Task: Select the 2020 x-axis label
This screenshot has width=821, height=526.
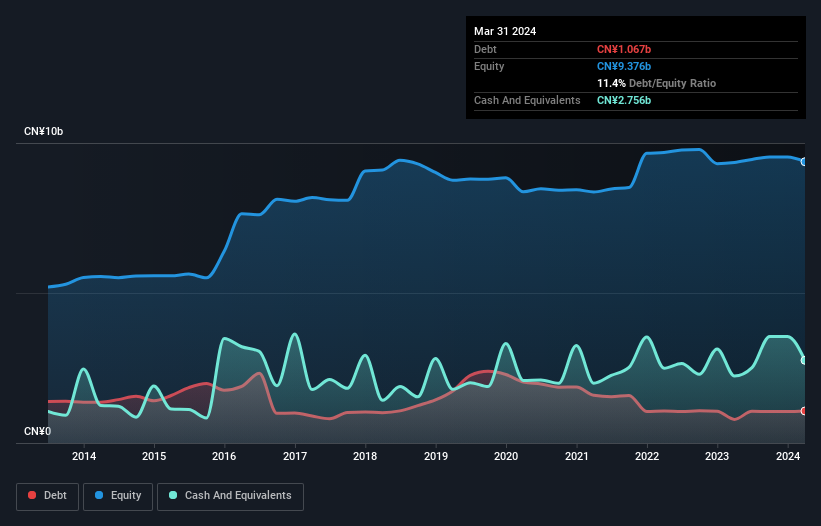Action: (x=506, y=457)
